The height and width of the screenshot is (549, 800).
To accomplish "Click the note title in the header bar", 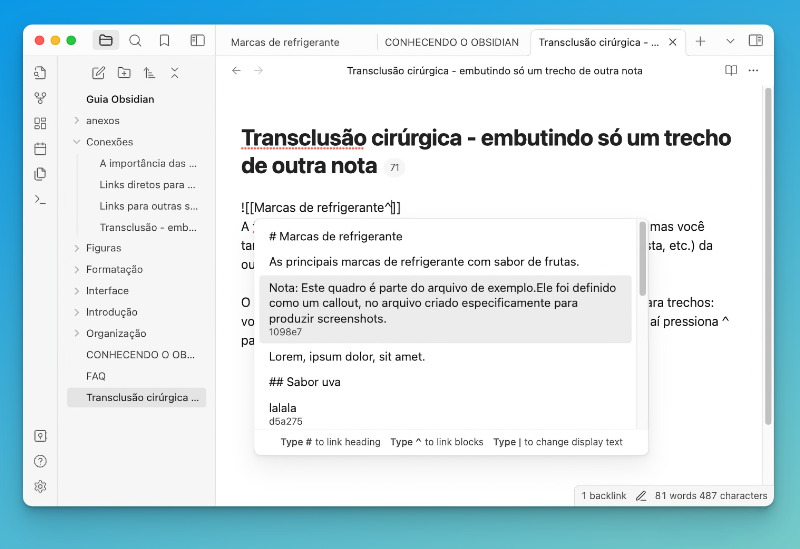I will [494, 71].
